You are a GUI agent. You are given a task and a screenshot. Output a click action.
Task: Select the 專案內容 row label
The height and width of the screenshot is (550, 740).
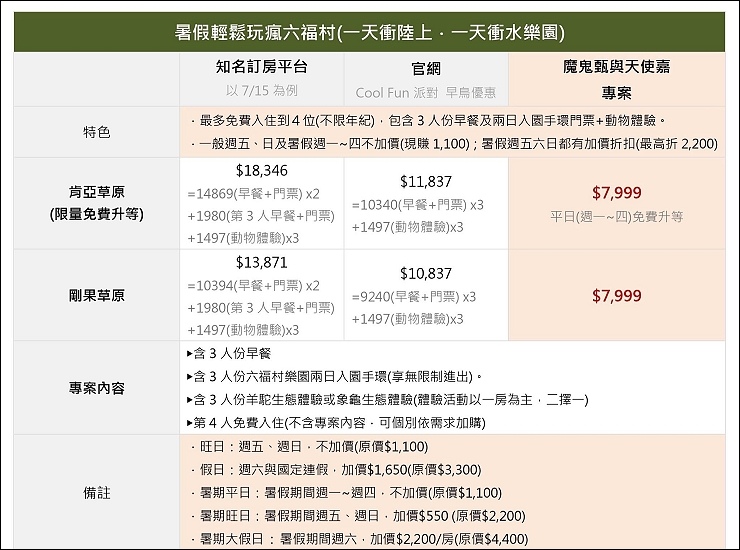pos(96,388)
